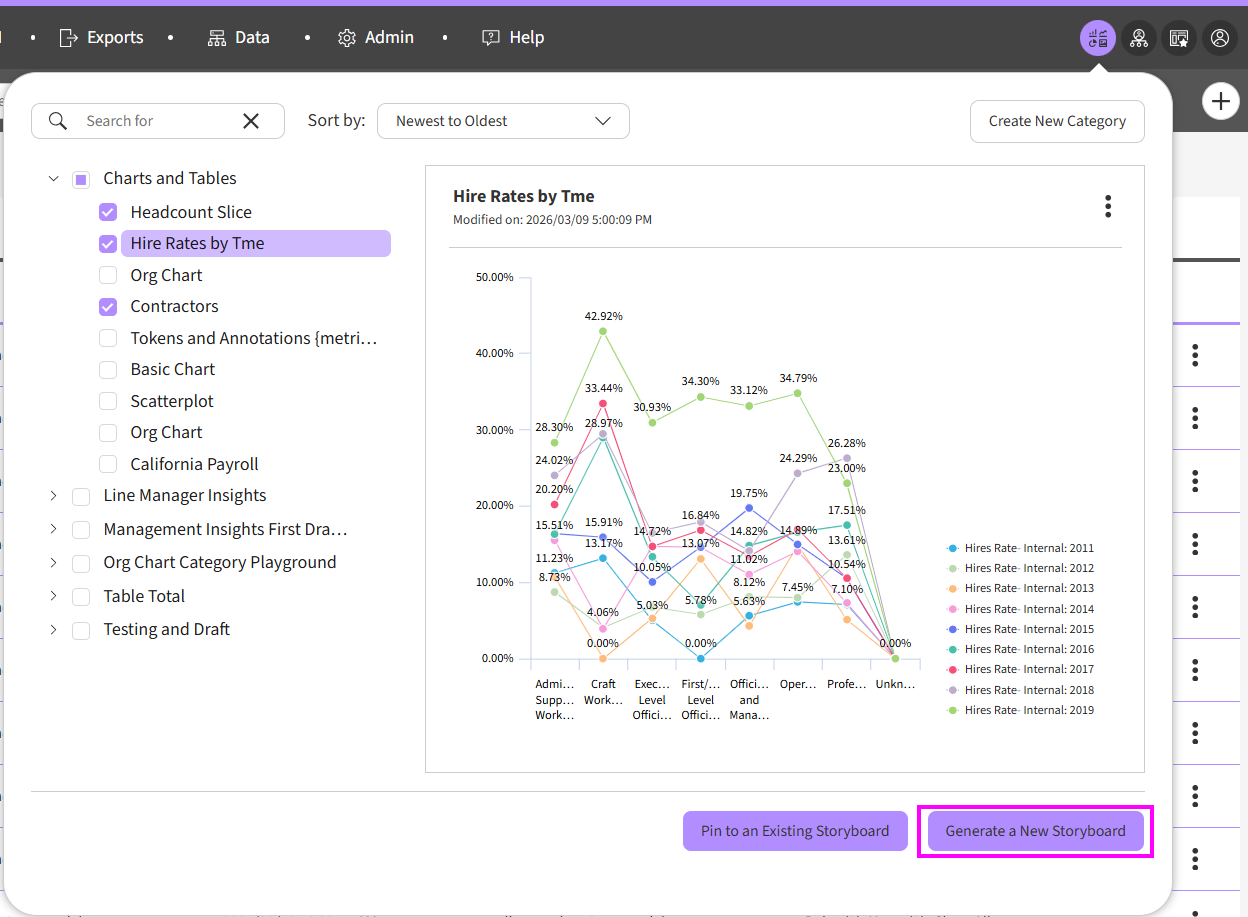
Task: Click the magnifying glass search icon
Action: tap(58, 121)
